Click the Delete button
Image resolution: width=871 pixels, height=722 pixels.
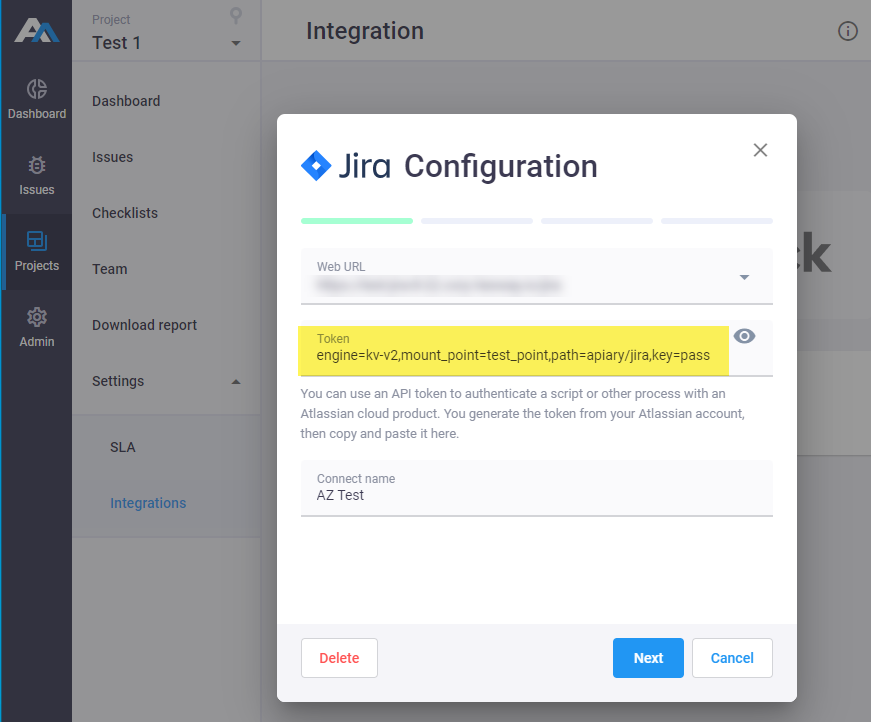[339, 658]
